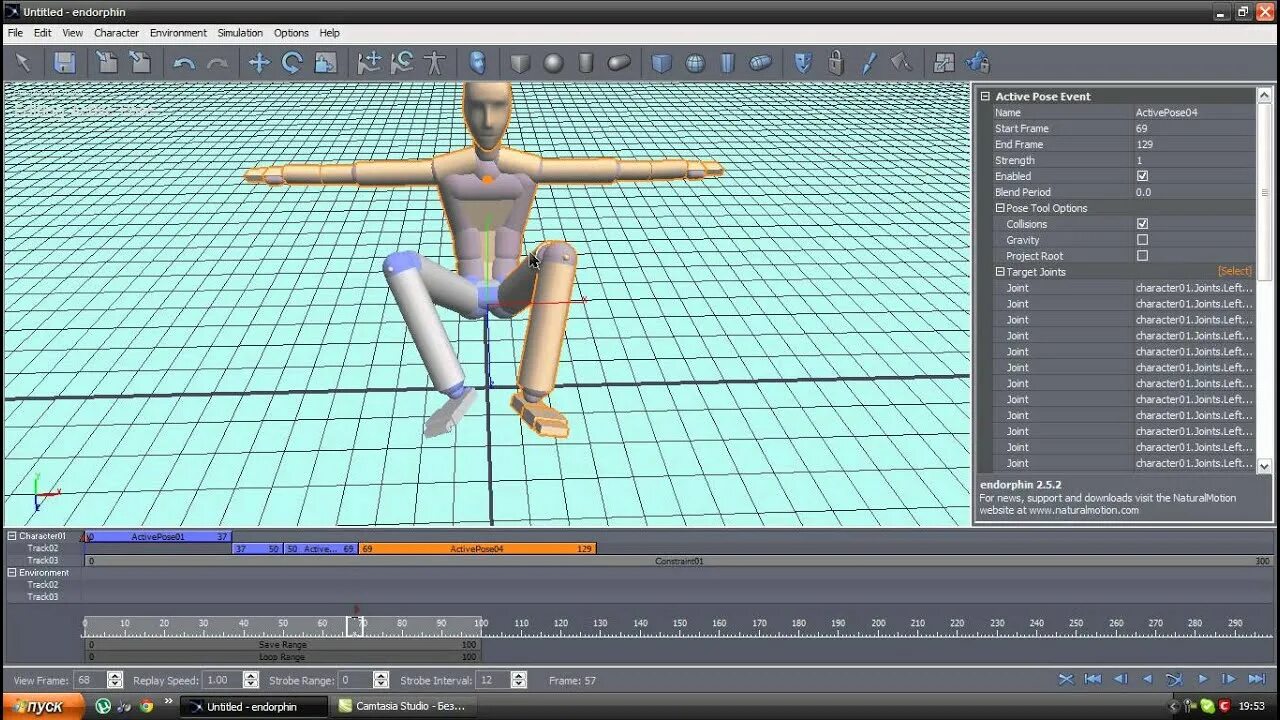Viewport: 1280px width, 720px height.
Task: Open the second export document icon
Action: point(140,63)
